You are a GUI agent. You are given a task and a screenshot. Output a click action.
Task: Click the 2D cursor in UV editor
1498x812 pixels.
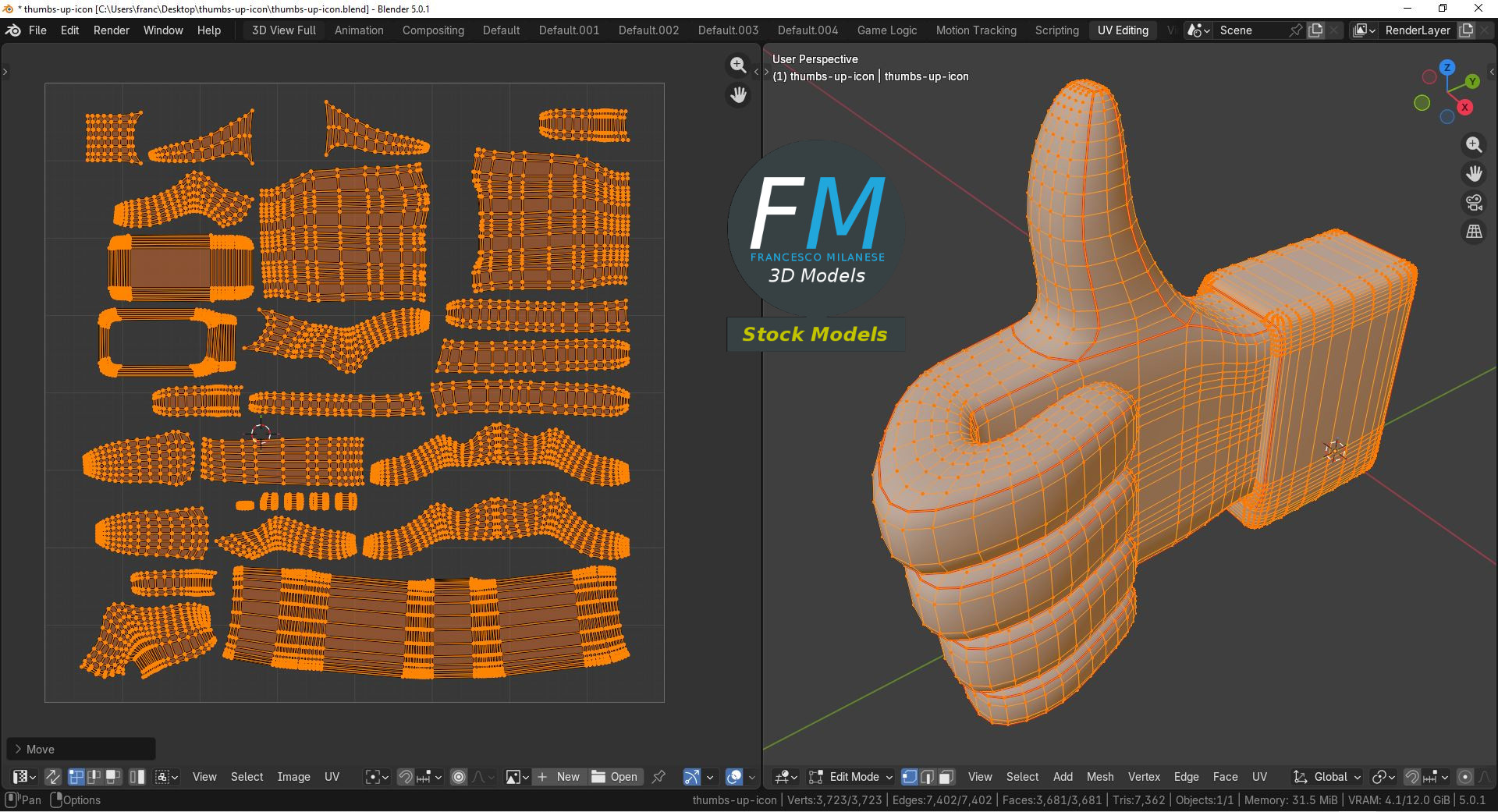pyautogui.click(x=261, y=433)
